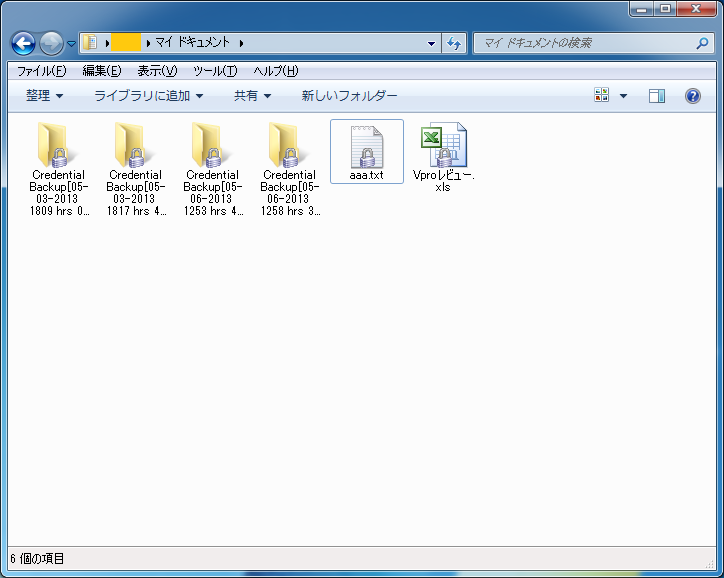Click the 6 個の項目 status text

[x=37, y=559]
